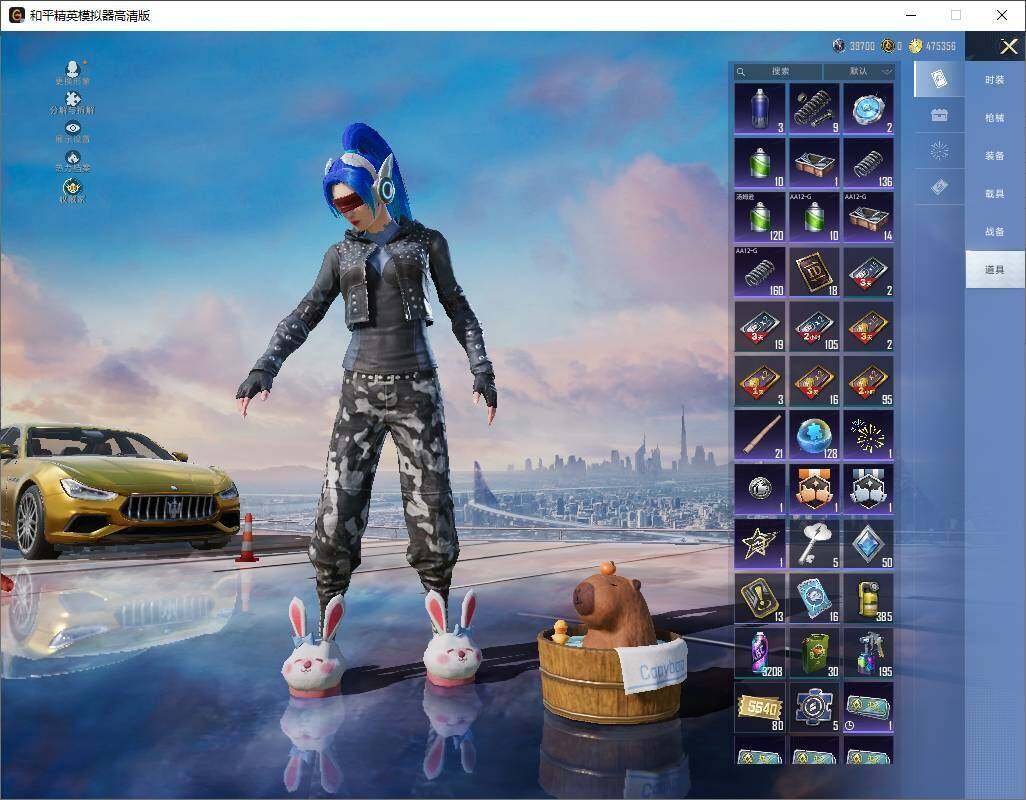Screen dimensions: 1026x800
Task: Select the single spring item with count 136
Action: (x=868, y=163)
